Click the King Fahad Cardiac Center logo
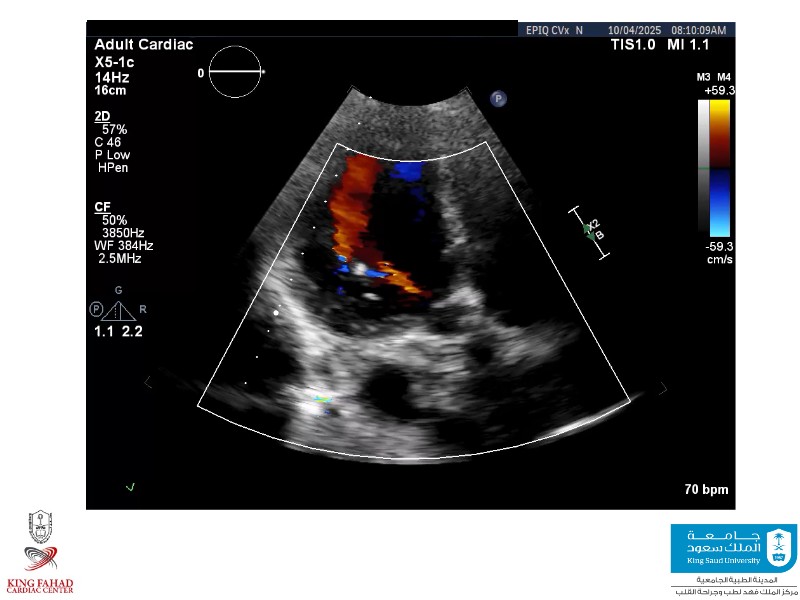The height and width of the screenshot is (600, 800). 40,552
